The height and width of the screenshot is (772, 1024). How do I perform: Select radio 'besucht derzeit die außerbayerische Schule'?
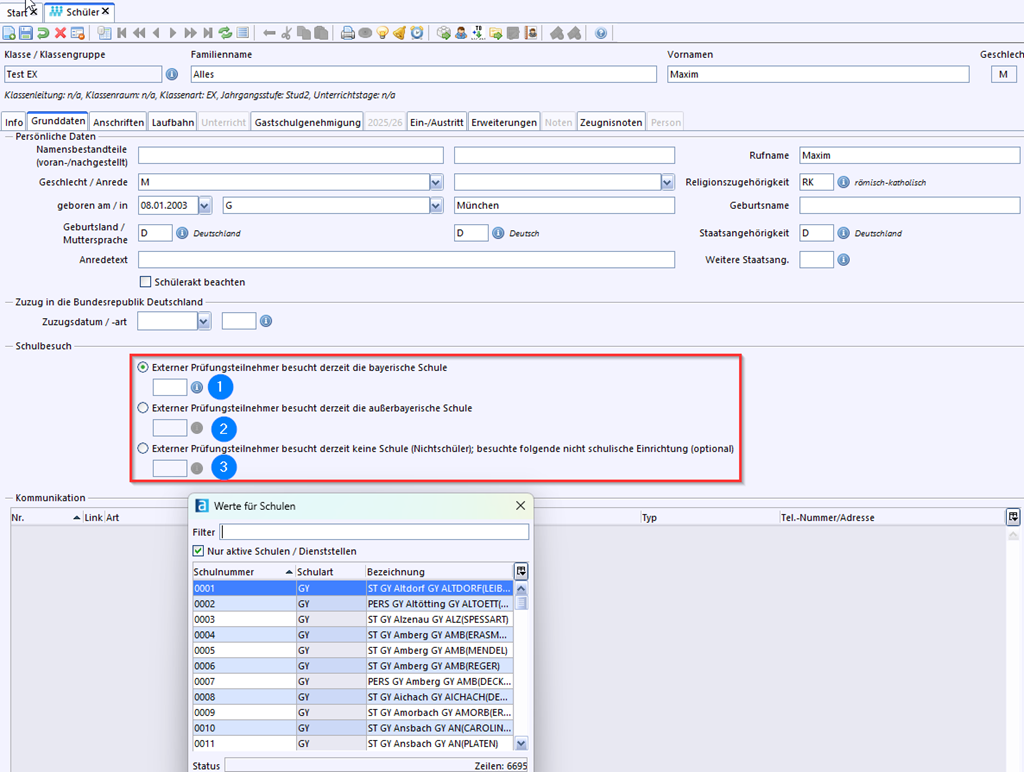(x=143, y=408)
